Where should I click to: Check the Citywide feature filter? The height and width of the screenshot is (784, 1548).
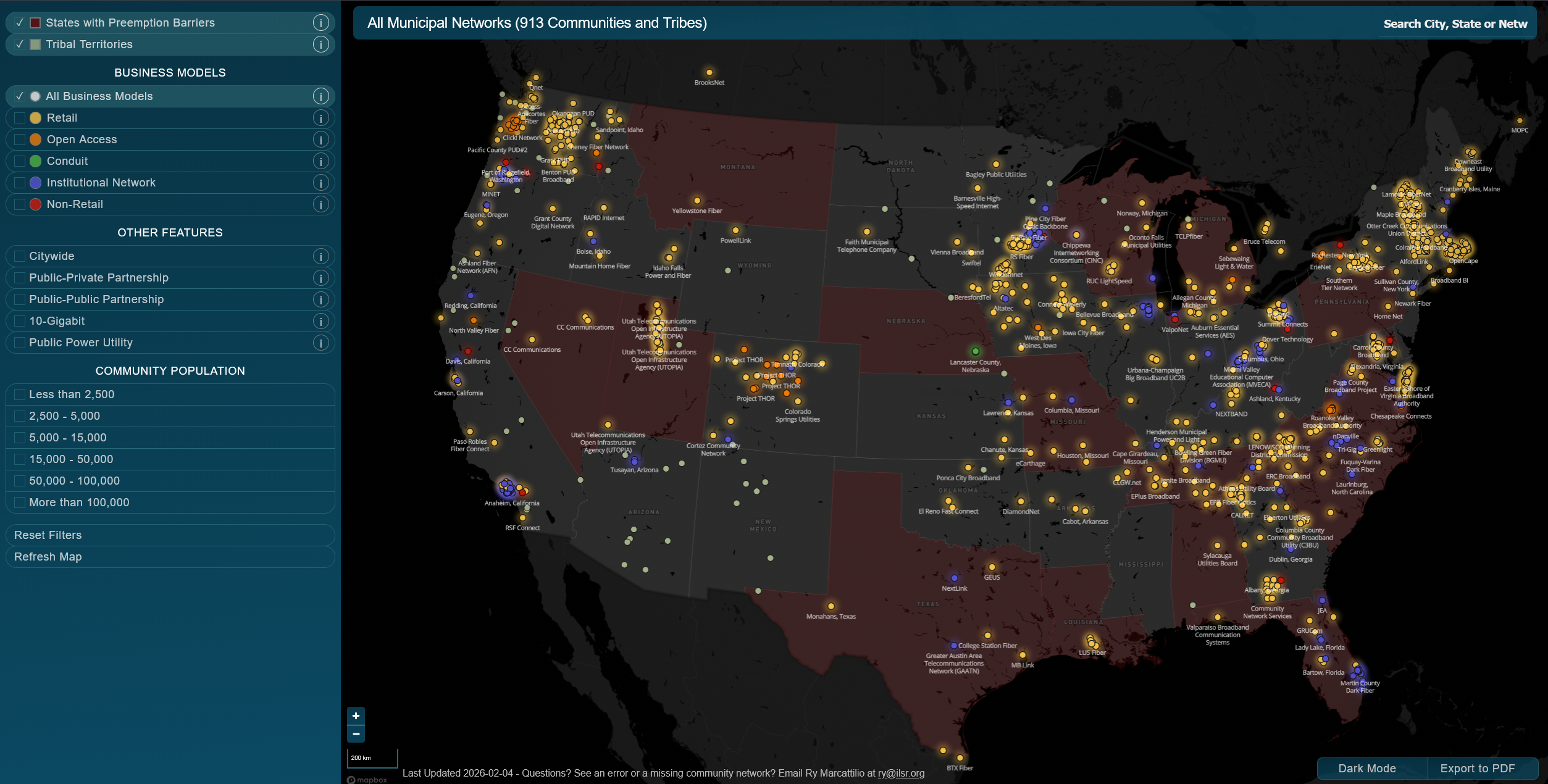tap(20, 256)
